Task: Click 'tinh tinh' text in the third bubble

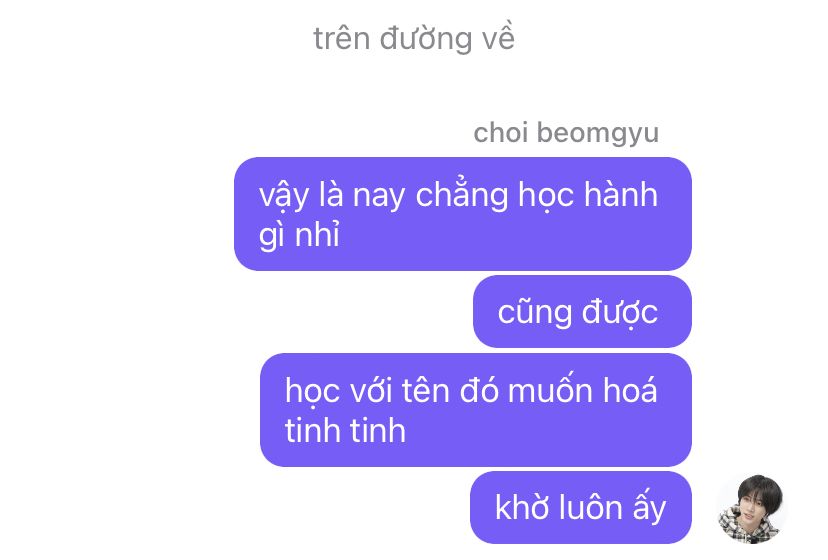Action: (x=345, y=431)
